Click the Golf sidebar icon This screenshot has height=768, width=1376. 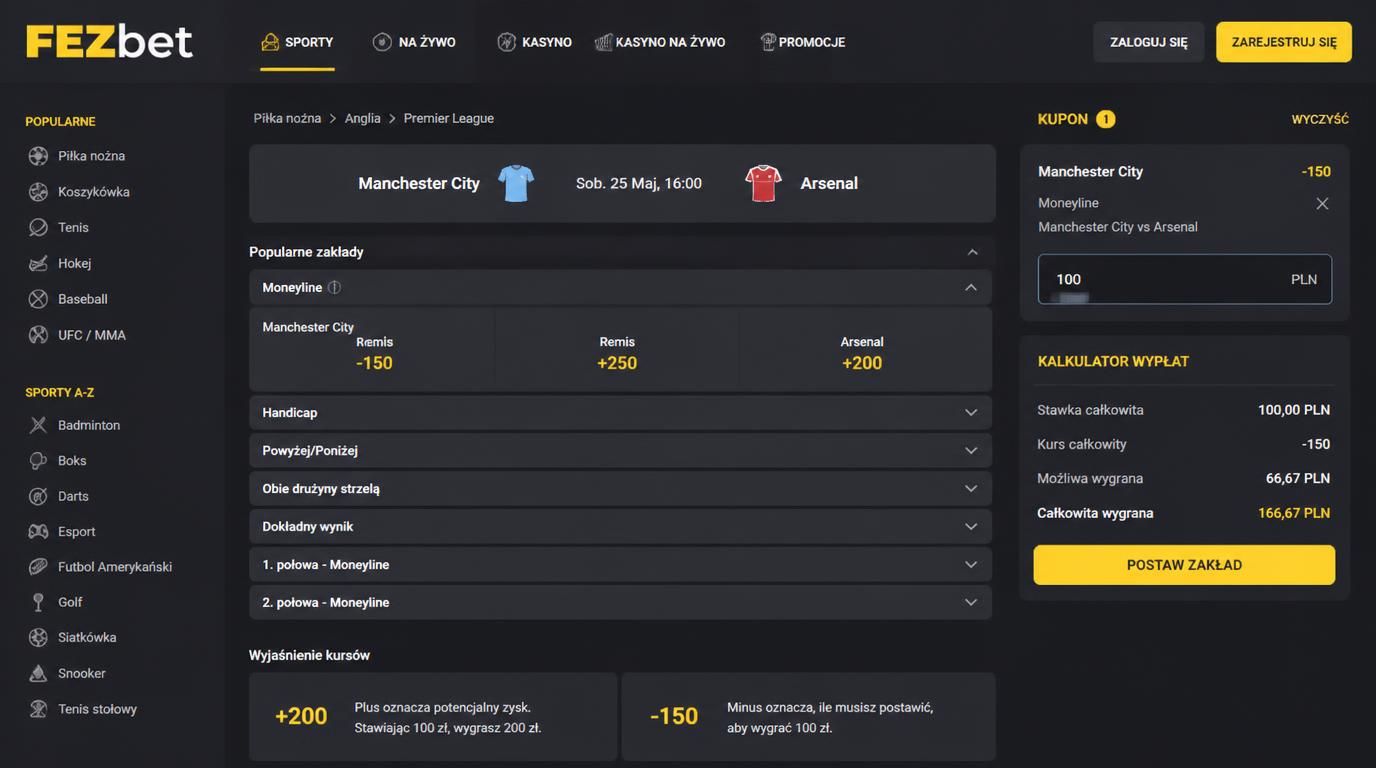pos(38,602)
